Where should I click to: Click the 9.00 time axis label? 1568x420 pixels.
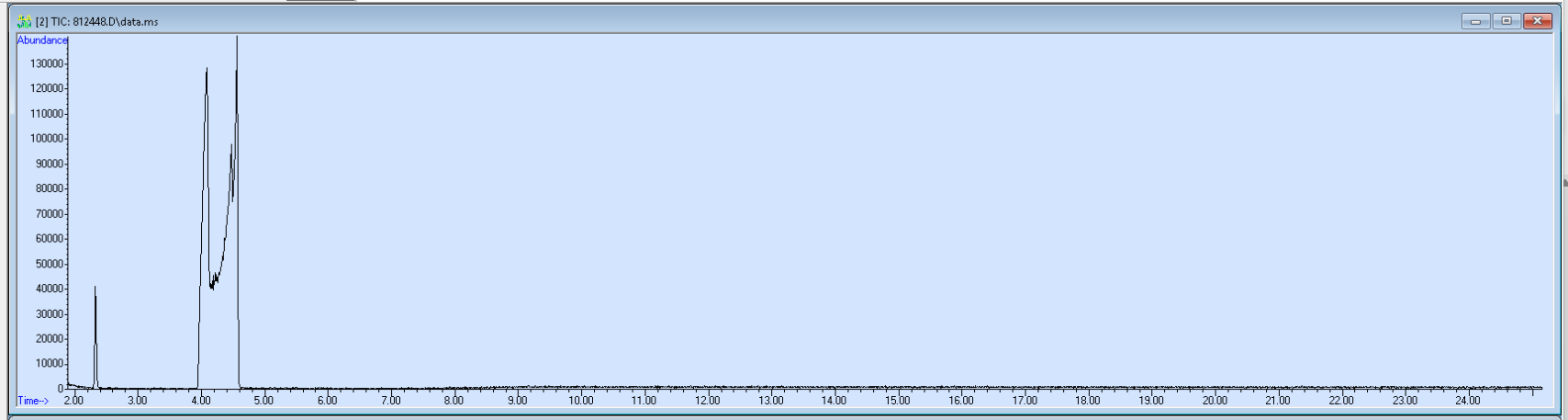518,401
